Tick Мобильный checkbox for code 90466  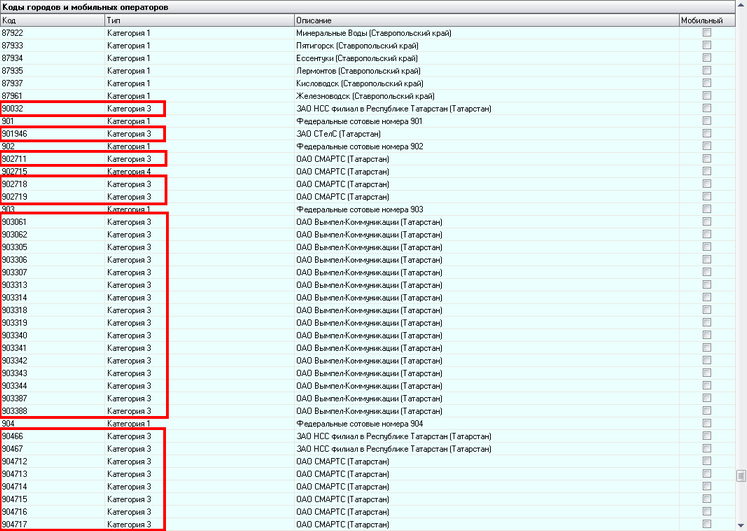[x=707, y=436]
